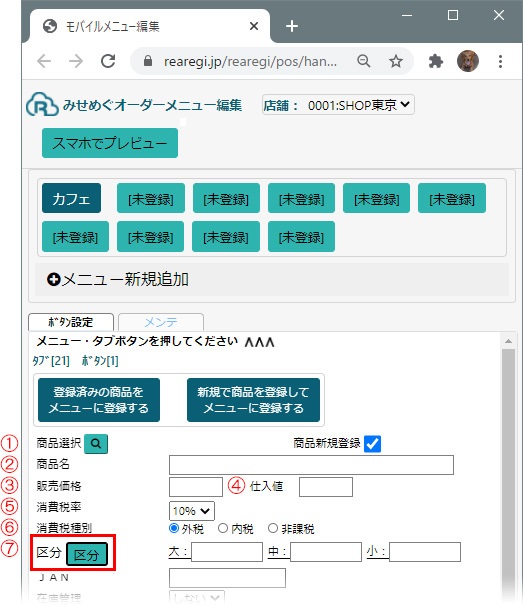Image resolution: width=523 pixels, height=605 pixels.
Task: Click the 仕入値 input field
Action: click(326, 487)
